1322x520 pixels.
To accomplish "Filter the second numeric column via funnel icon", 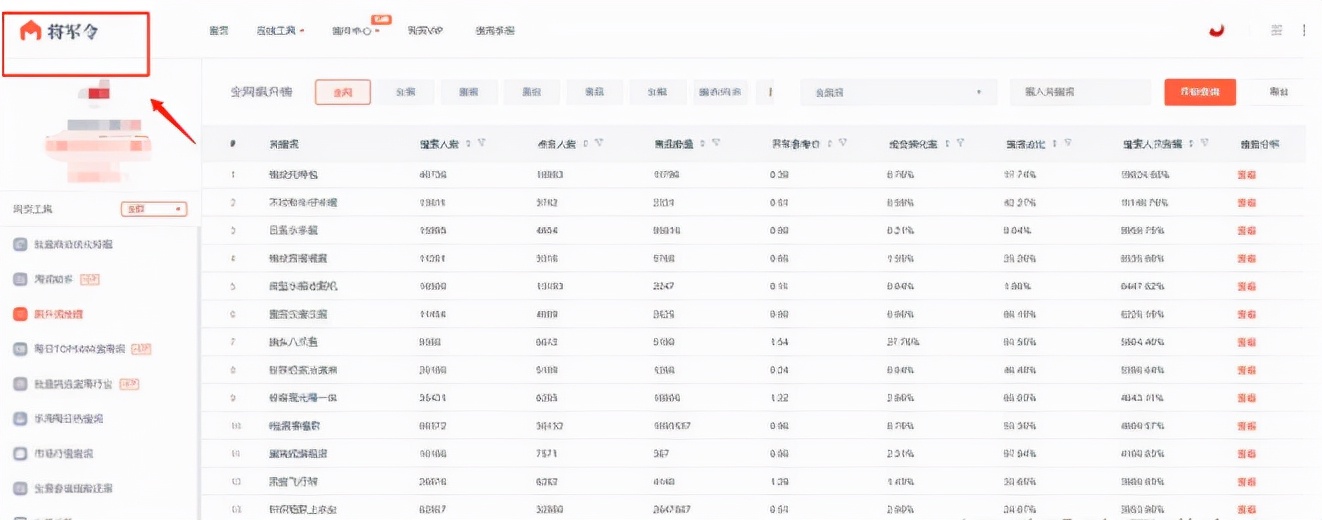I will point(598,144).
